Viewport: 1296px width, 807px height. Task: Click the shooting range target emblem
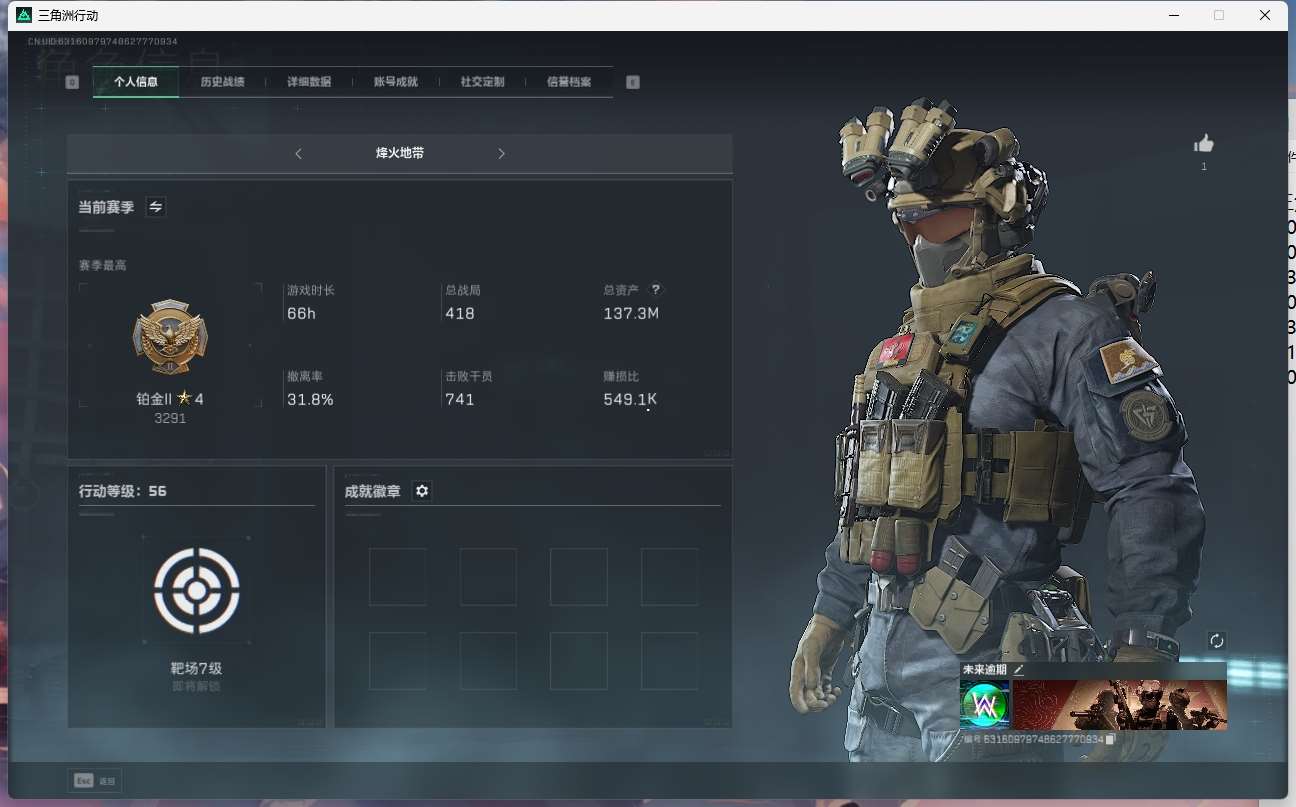click(197, 590)
